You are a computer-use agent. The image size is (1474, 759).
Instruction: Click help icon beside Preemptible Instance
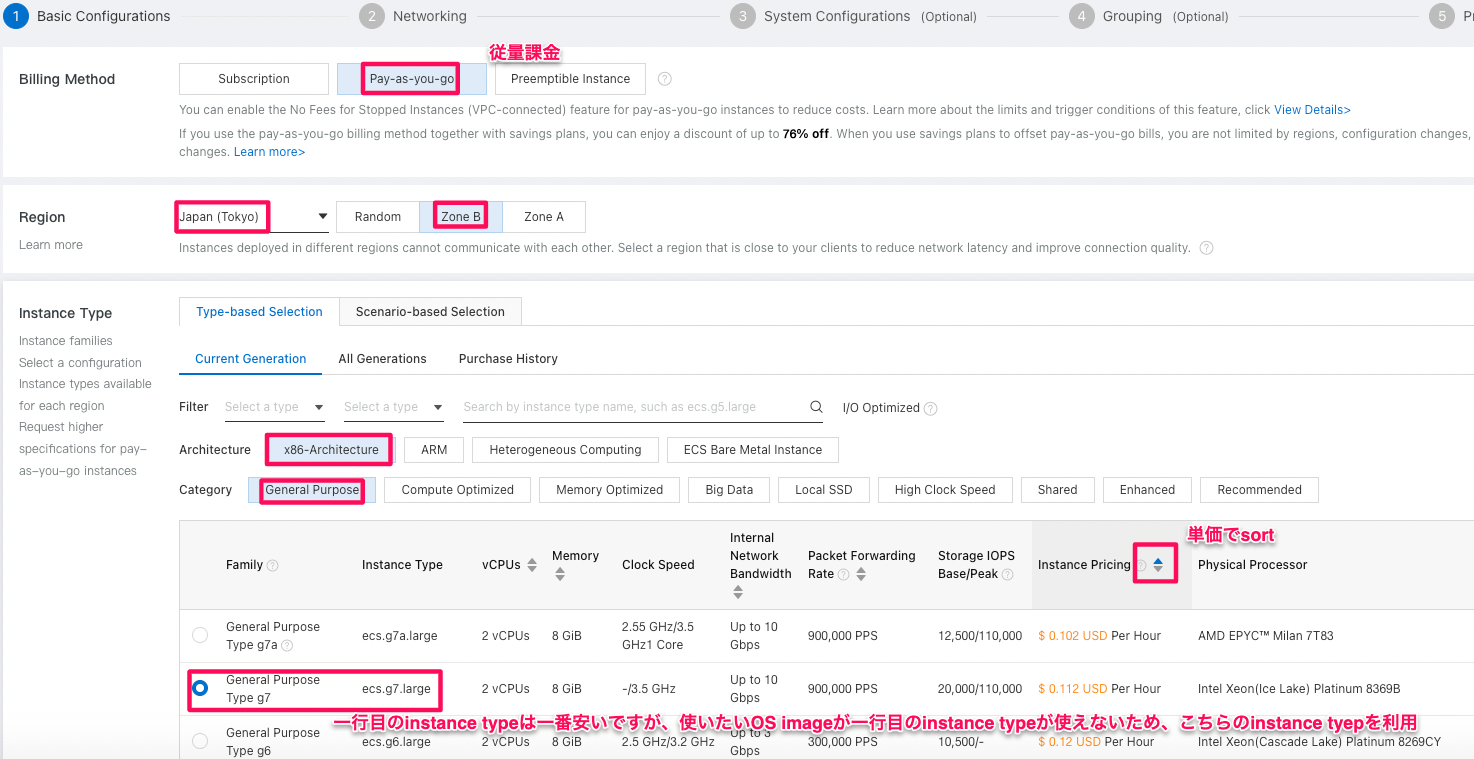664,79
